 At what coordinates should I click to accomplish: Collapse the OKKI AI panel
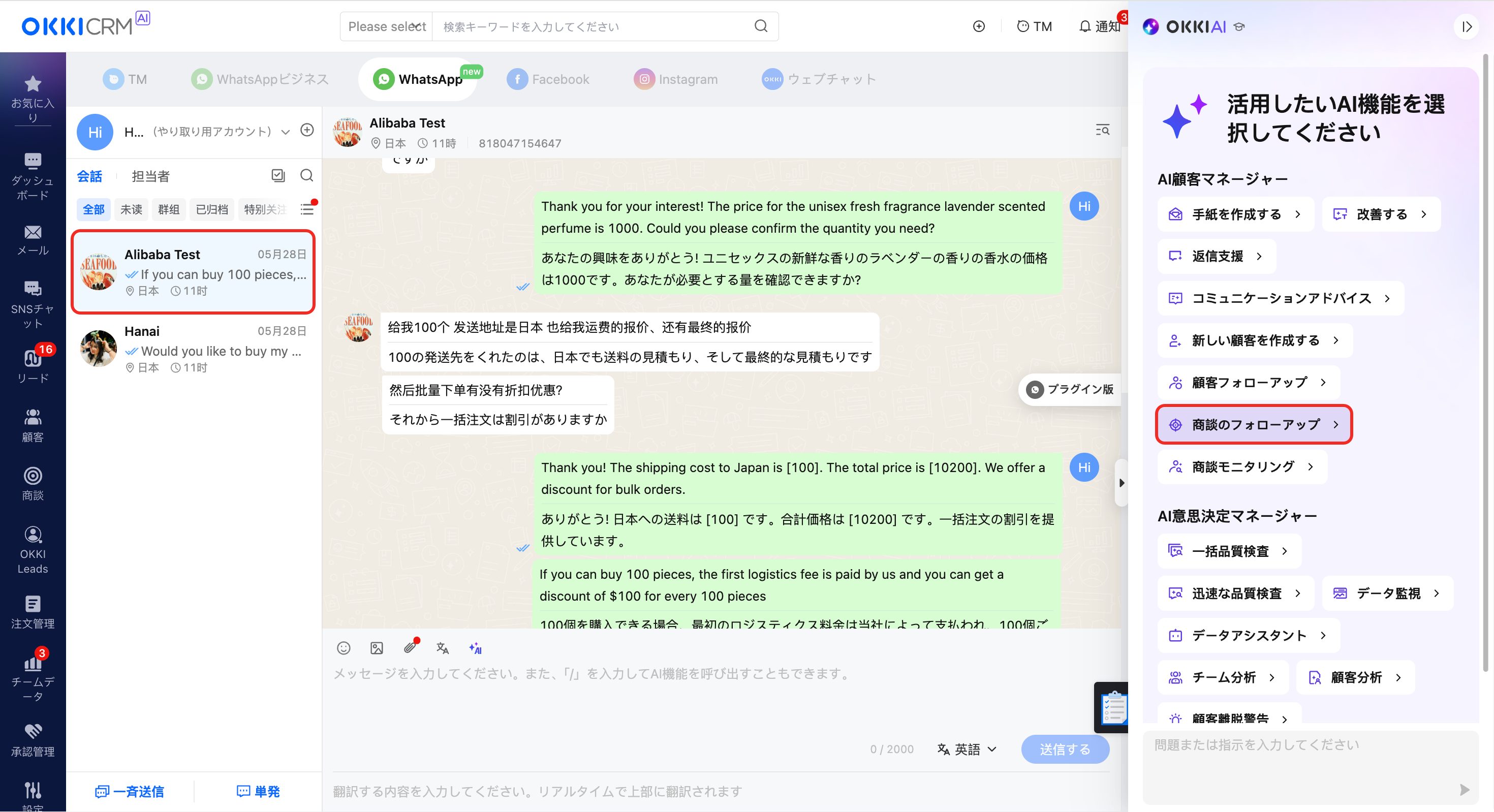tap(1466, 27)
